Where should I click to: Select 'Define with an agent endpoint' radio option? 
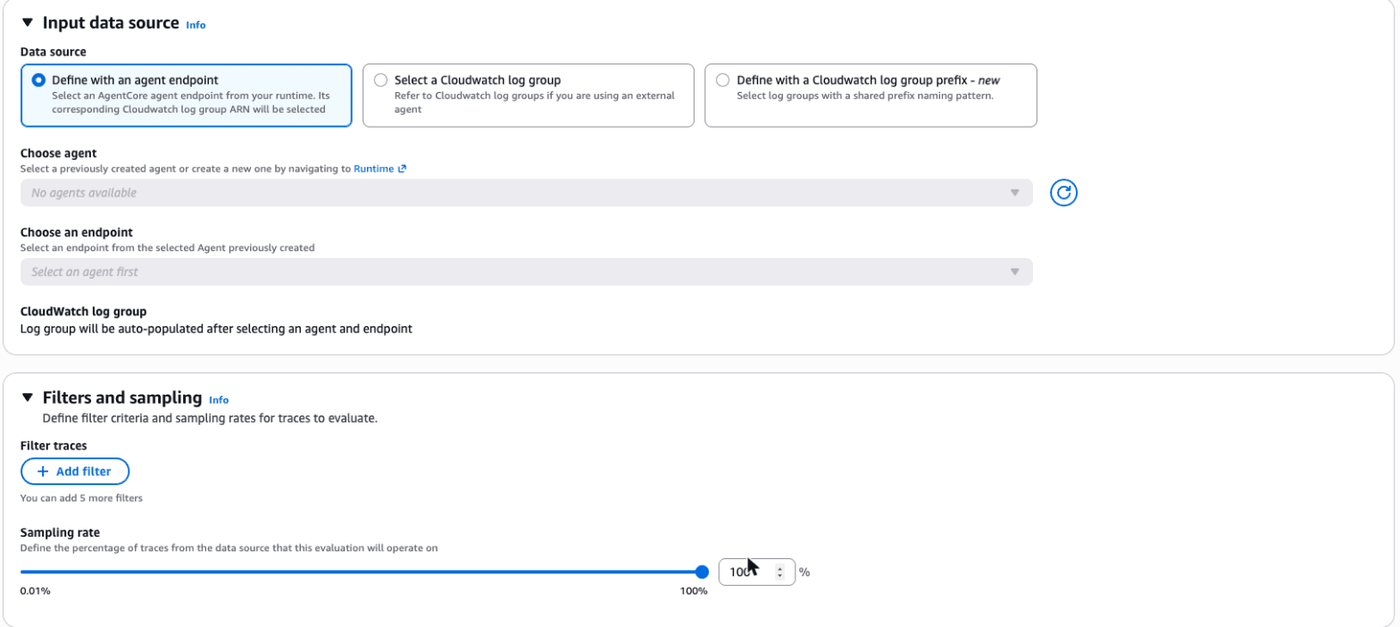pyautogui.click(x=38, y=80)
